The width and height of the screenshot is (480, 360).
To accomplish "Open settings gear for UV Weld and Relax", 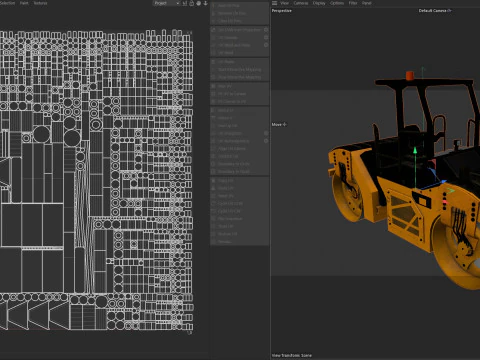I will [266, 45].
